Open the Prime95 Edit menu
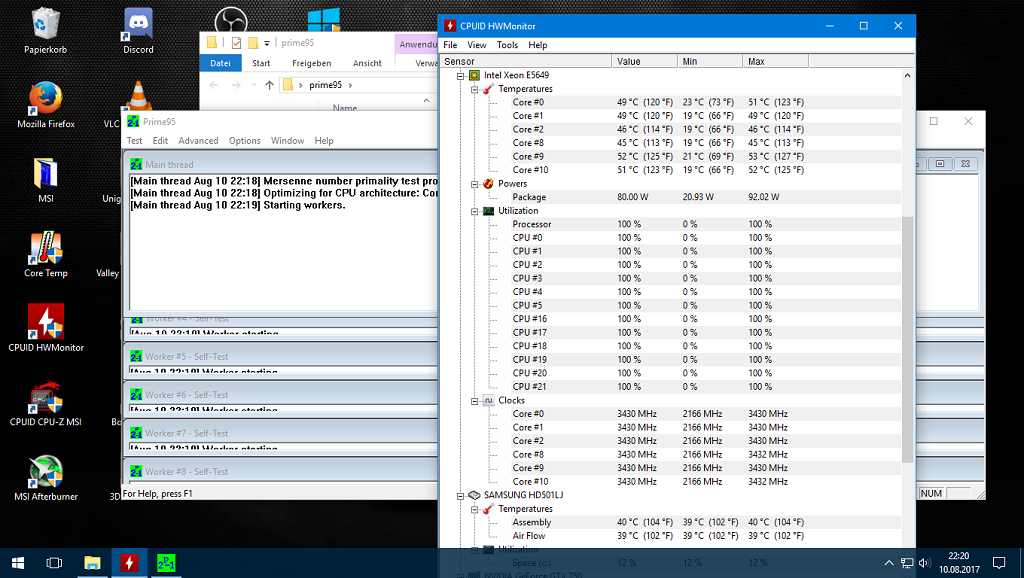 click(x=160, y=140)
